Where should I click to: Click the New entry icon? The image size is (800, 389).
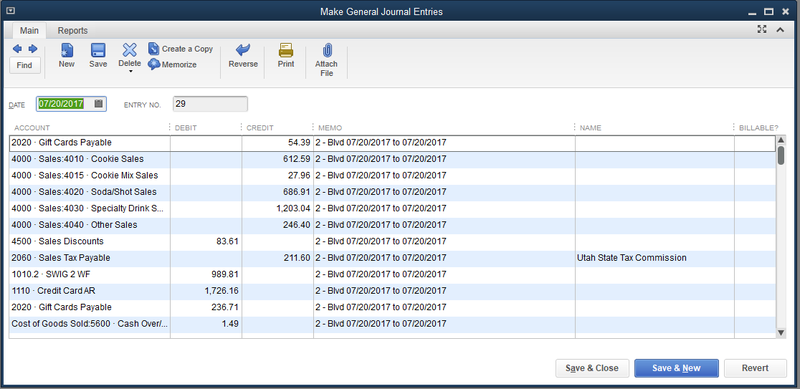click(x=67, y=50)
